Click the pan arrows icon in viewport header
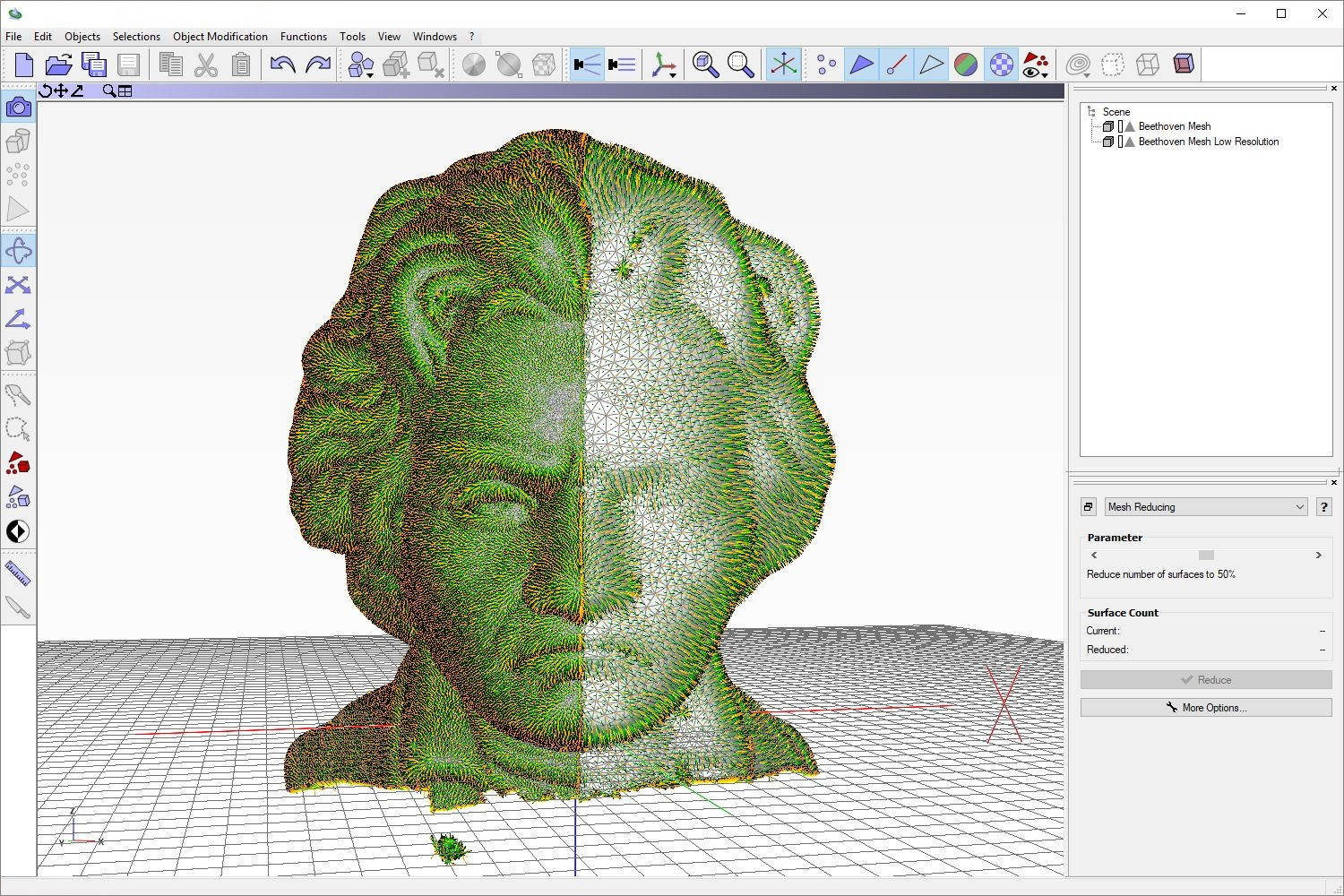The width and height of the screenshot is (1344, 896). (x=60, y=90)
